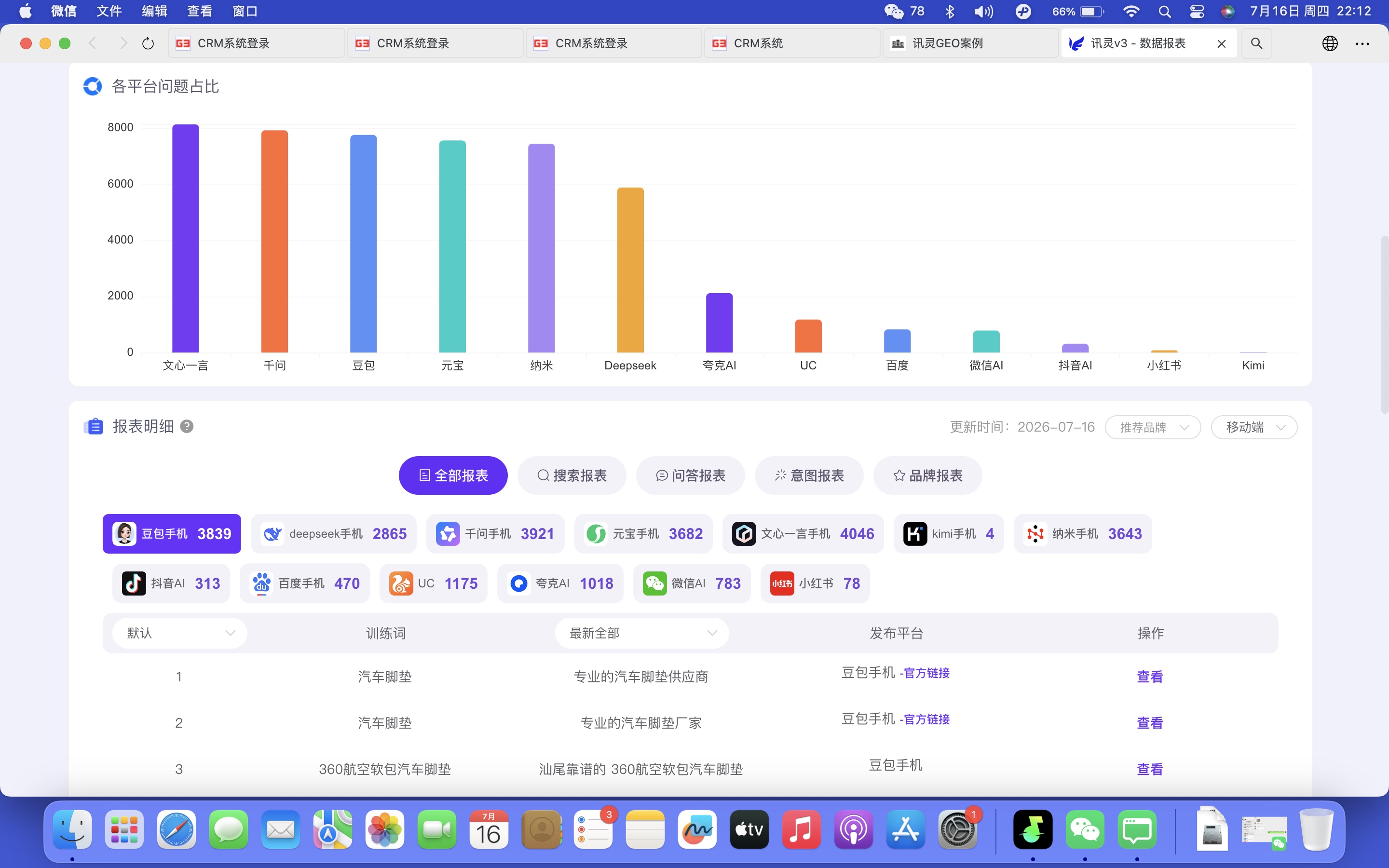
Task: Open the volume control in menu bar
Action: coord(983,12)
